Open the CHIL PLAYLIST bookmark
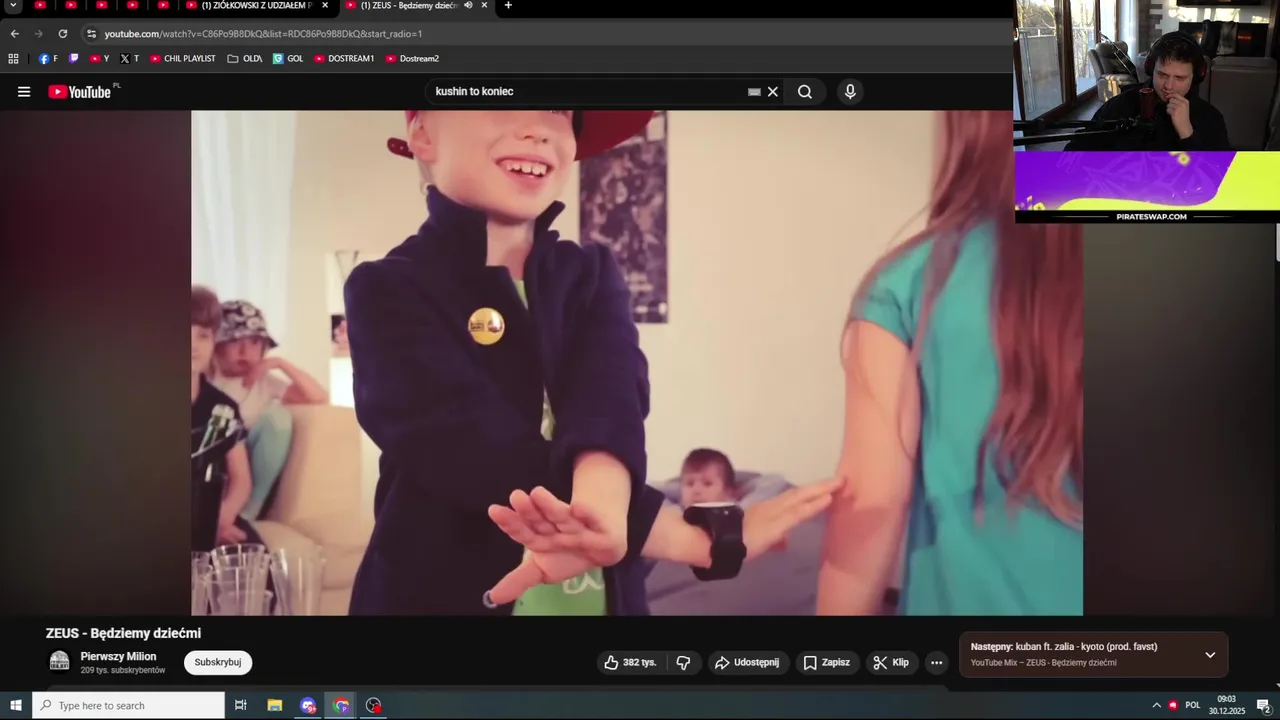Image resolution: width=1280 pixels, height=720 pixels. [x=183, y=59]
